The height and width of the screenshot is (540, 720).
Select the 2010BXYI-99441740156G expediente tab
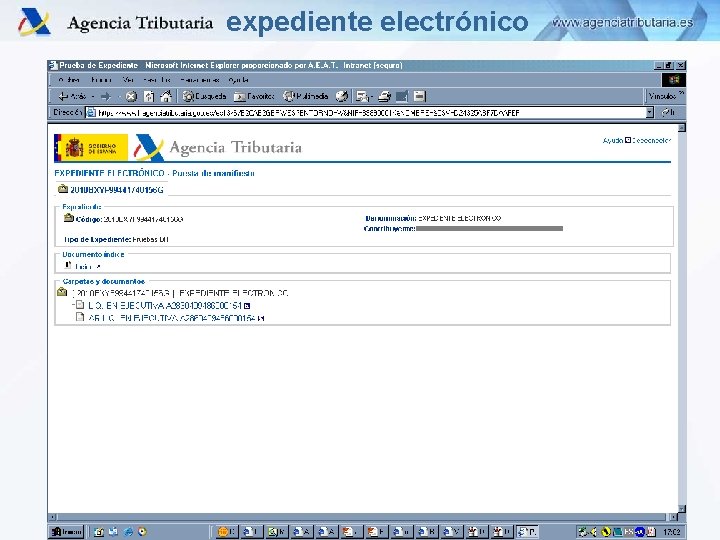[x=111, y=190]
